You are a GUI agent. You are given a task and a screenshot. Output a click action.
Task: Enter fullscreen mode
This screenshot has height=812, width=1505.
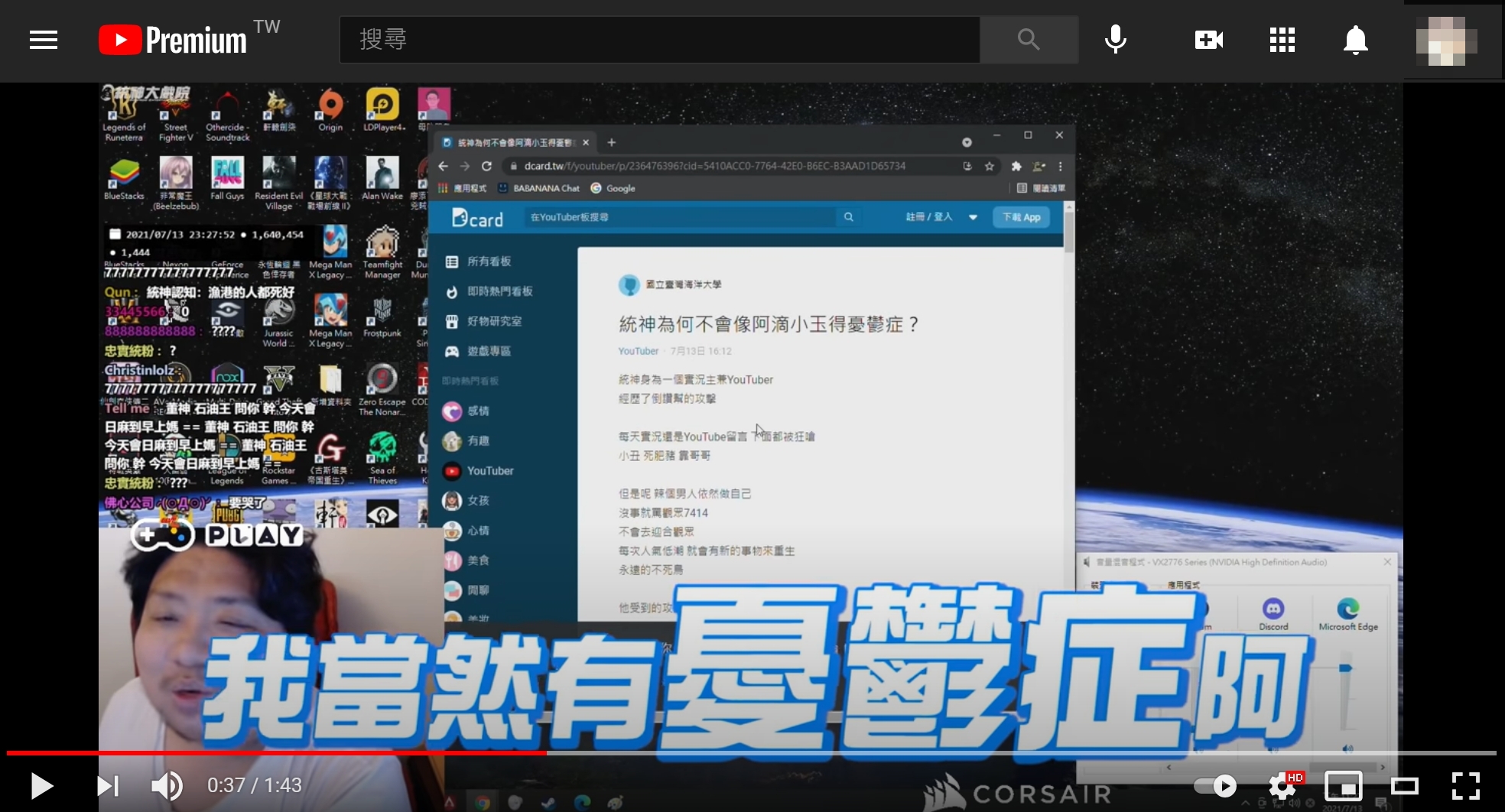point(1466,785)
